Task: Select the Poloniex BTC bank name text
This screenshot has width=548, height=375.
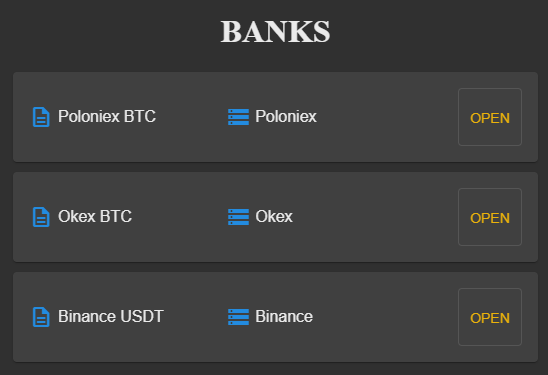Action: [x=107, y=116]
